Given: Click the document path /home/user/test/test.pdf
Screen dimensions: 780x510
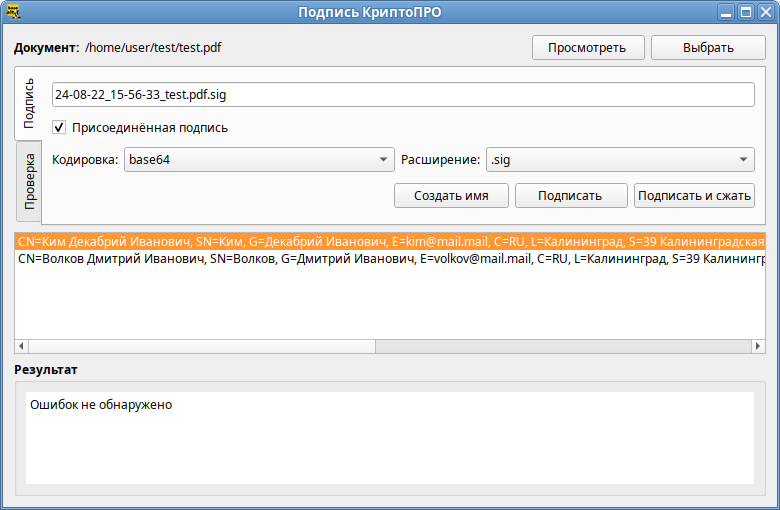Looking at the screenshot, I should pos(153,48).
